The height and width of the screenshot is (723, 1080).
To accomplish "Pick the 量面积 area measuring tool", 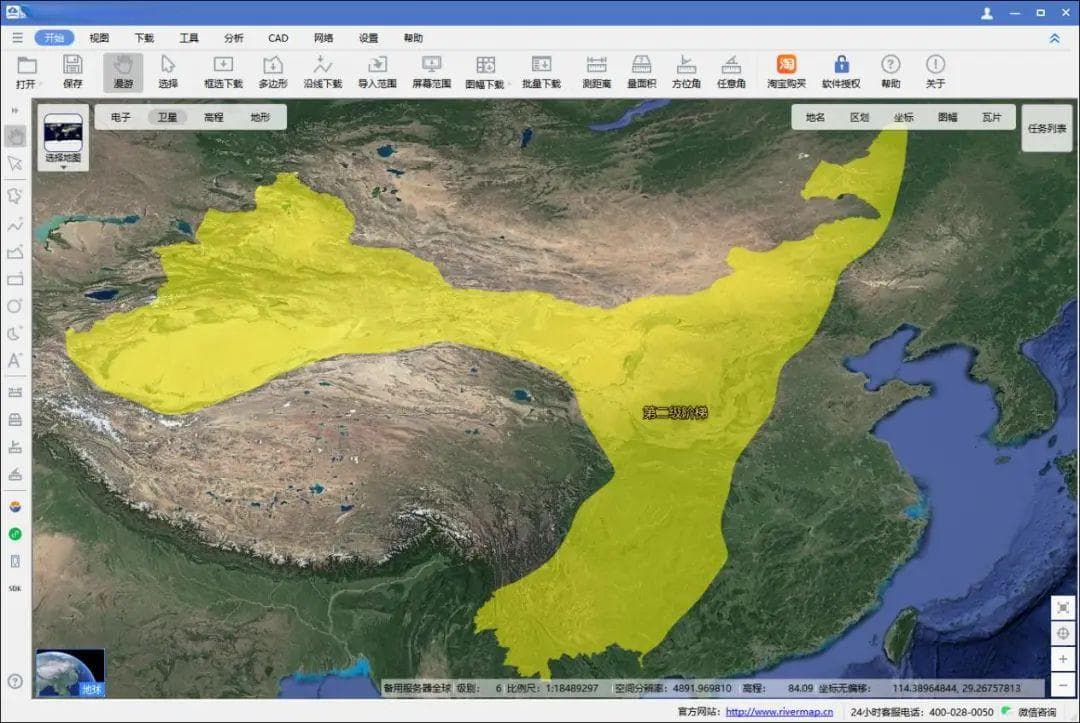I will pyautogui.click(x=641, y=72).
